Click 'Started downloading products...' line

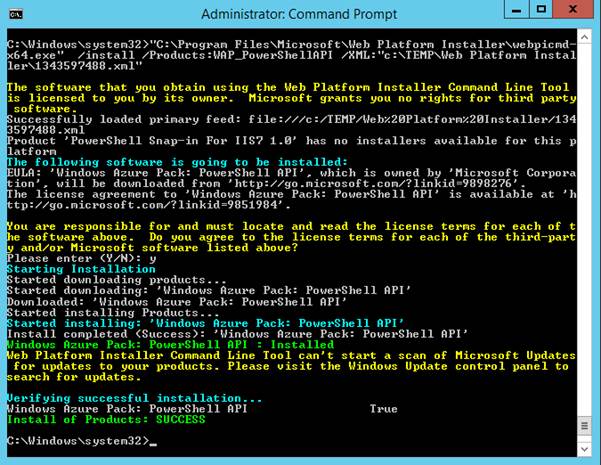tap(117, 280)
